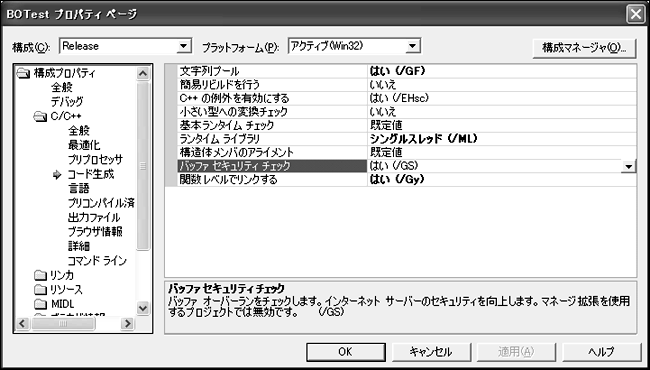
Task: Select the 基本ランタイム チェック property
Action: pyautogui.click(x=272, y=126)
